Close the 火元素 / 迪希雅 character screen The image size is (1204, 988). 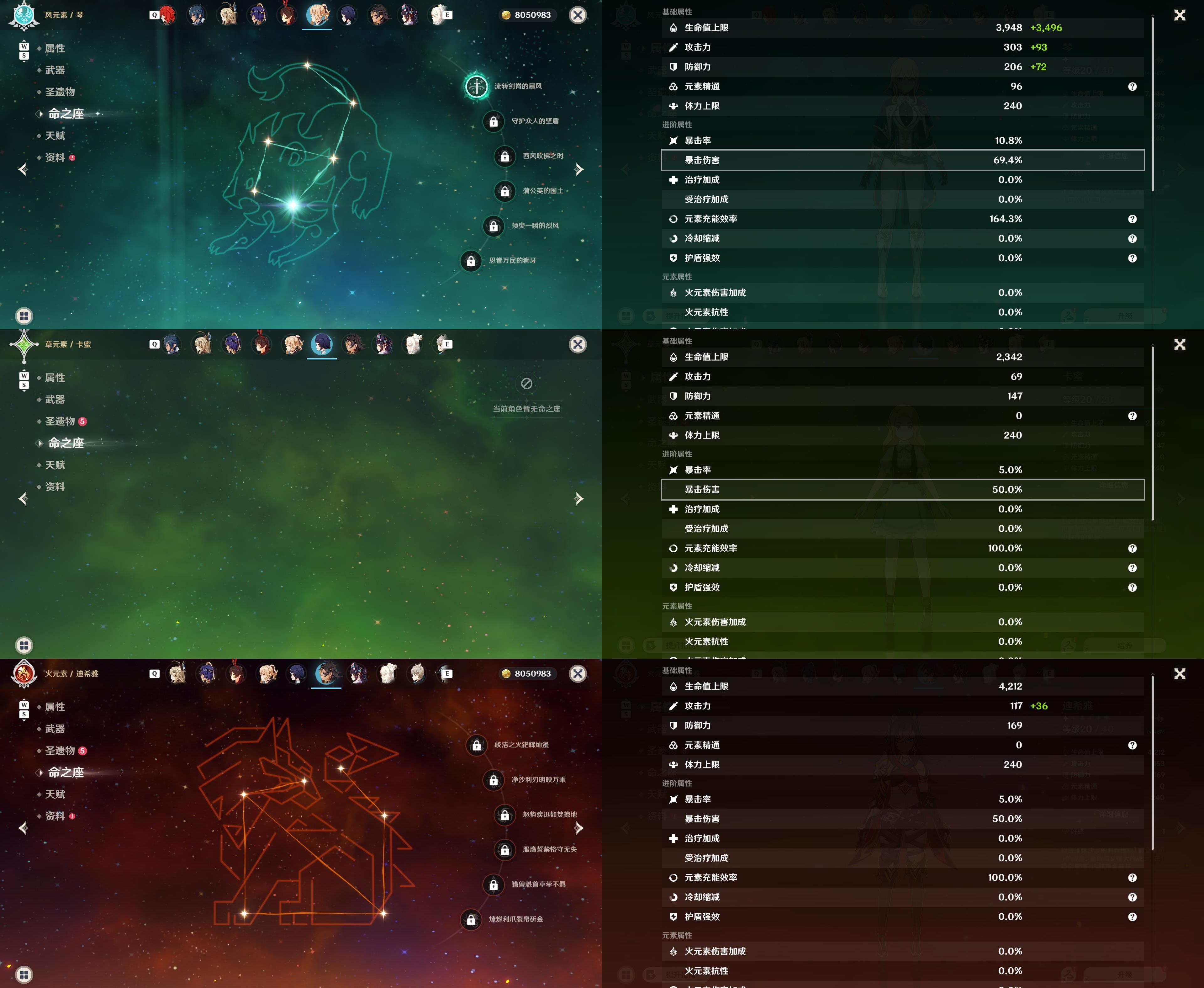click(578, 673)
